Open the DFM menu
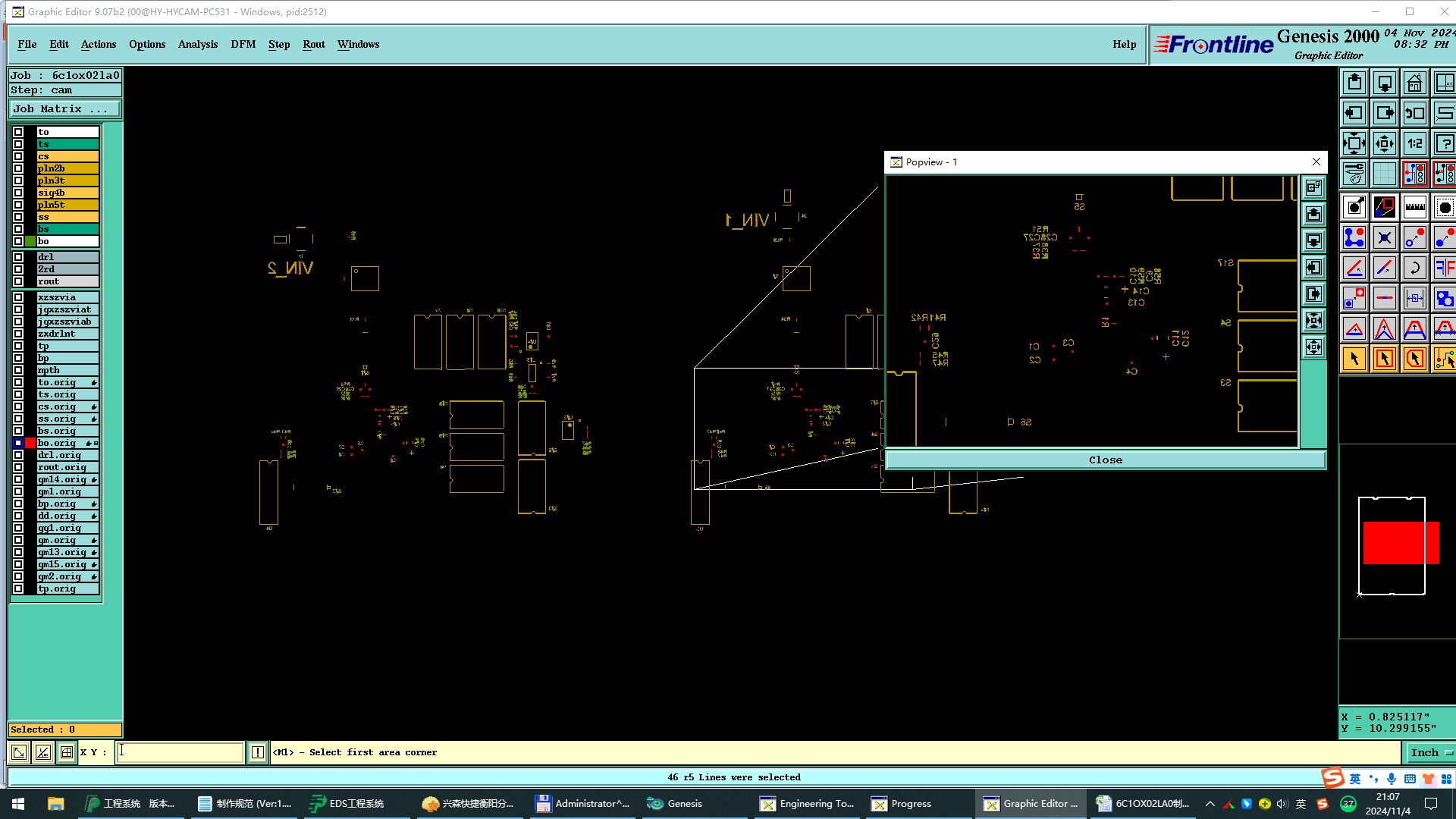Screen dimensions: 1456x819 point(243,44)
